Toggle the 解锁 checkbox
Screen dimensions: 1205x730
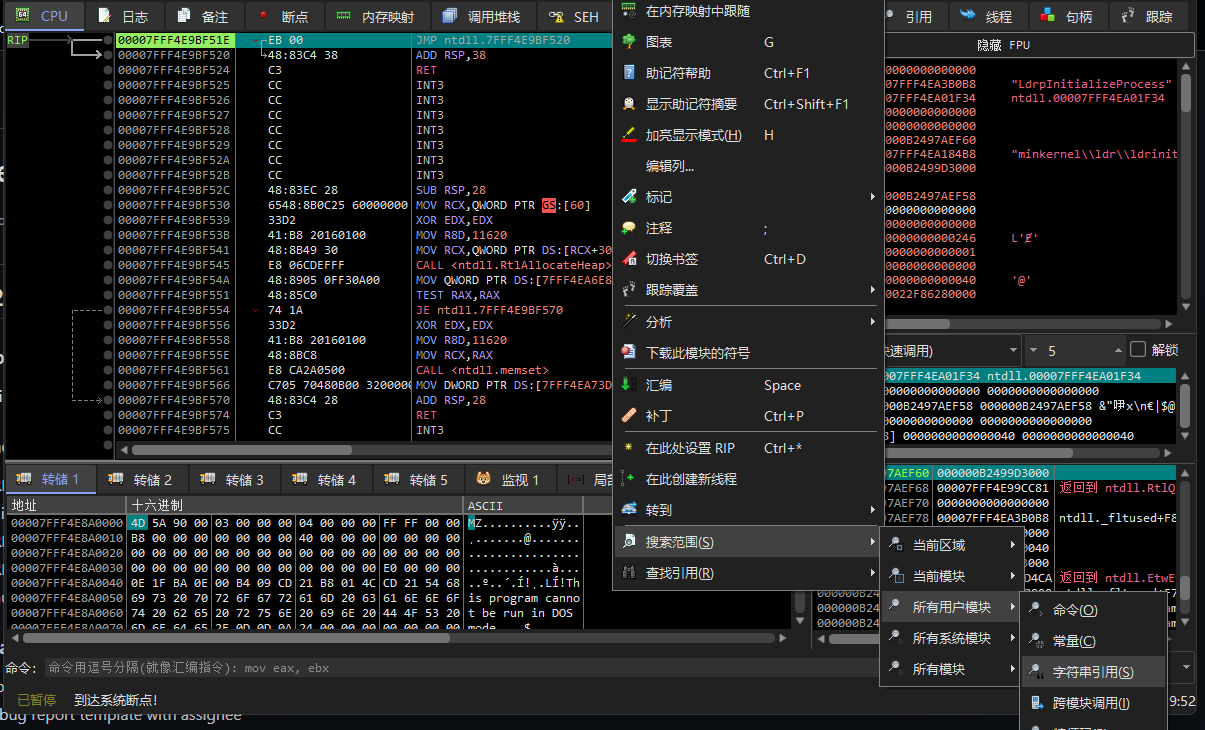click(1137, 350)
